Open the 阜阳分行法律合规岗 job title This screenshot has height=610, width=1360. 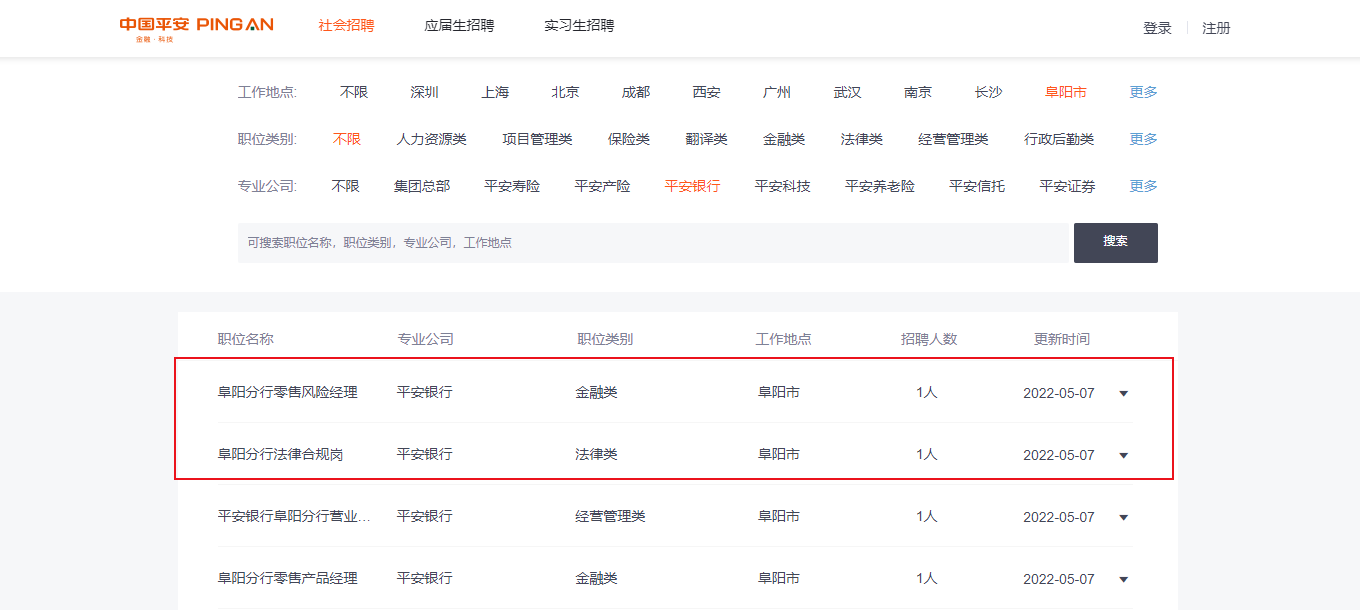pos(281,454)
